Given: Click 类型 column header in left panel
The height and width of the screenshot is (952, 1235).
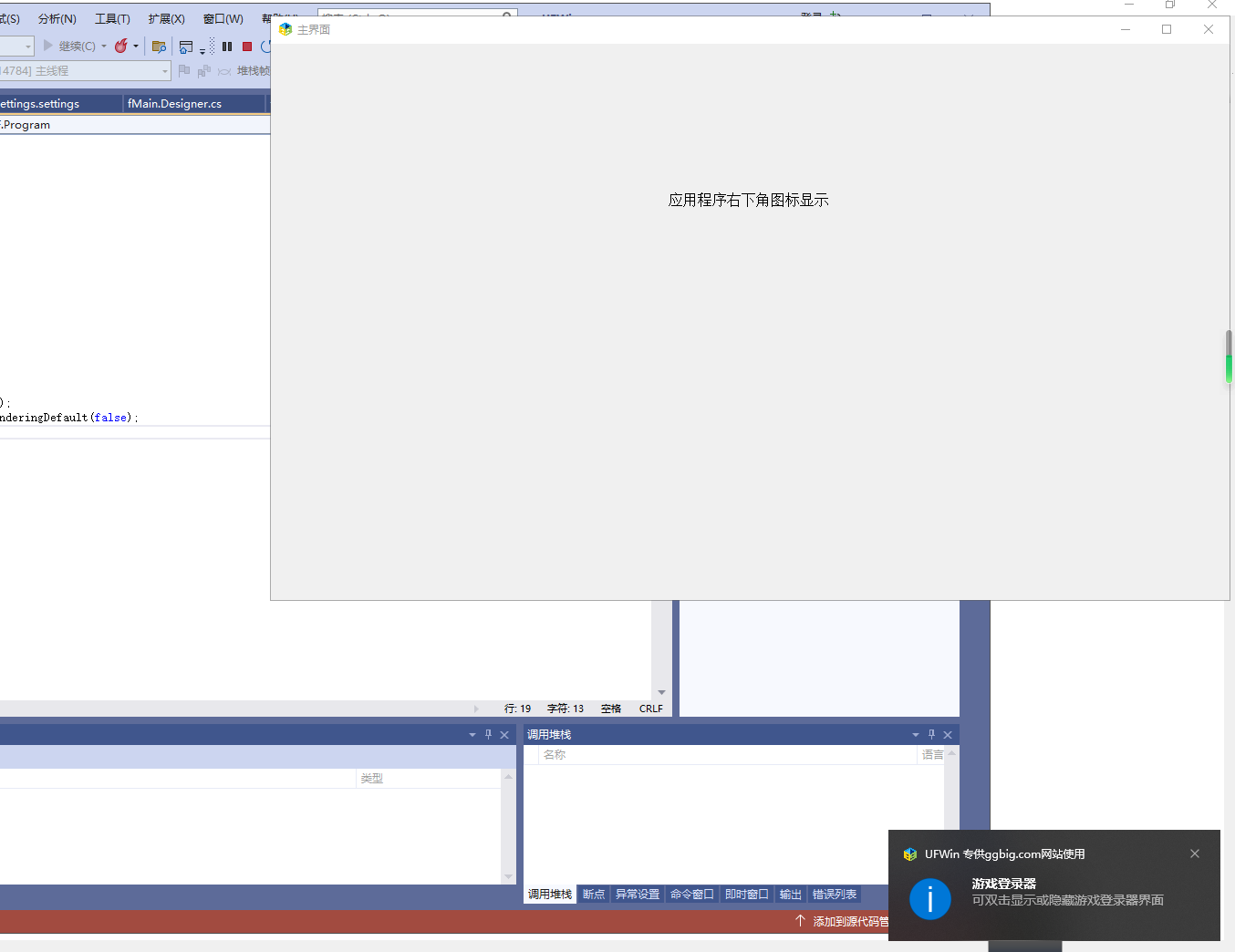Looking at the screenshot, I should coord(428,779).
